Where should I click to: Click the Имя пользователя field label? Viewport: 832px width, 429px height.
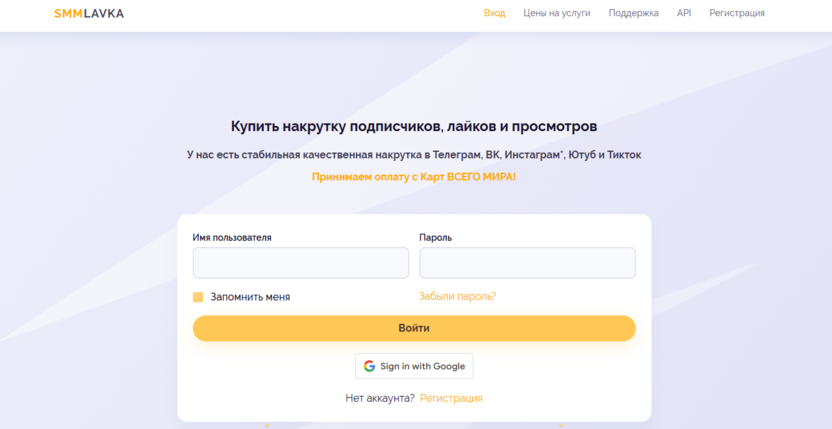[x=232, y=238]
